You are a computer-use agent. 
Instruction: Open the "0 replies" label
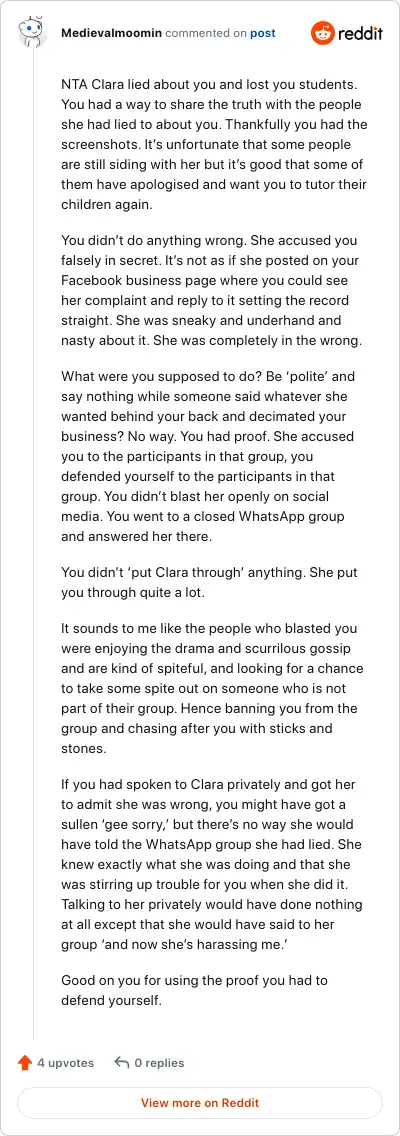click(x=159, y=1063)
